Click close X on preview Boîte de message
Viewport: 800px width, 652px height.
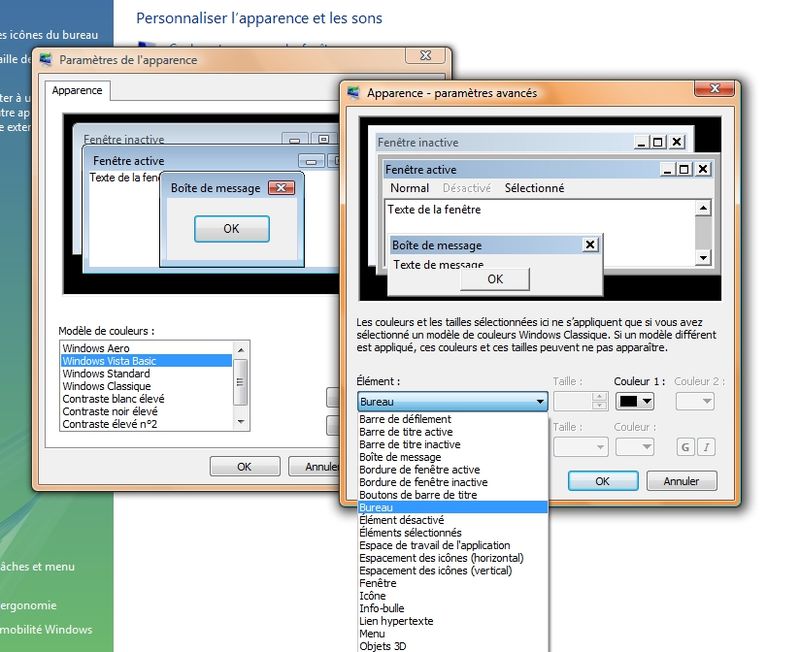(590, 245)
